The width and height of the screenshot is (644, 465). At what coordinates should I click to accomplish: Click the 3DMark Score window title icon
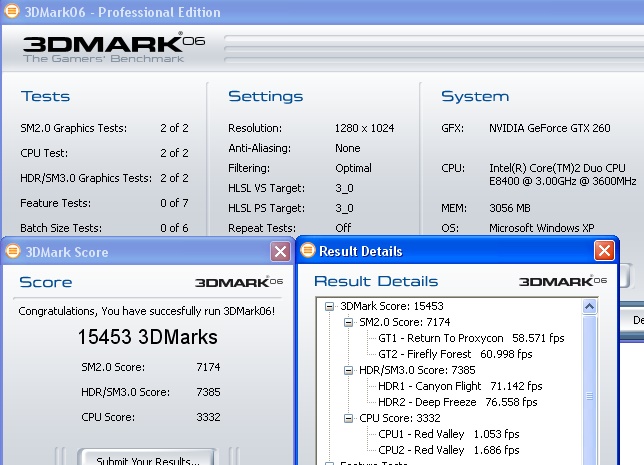tap(13, 251)
